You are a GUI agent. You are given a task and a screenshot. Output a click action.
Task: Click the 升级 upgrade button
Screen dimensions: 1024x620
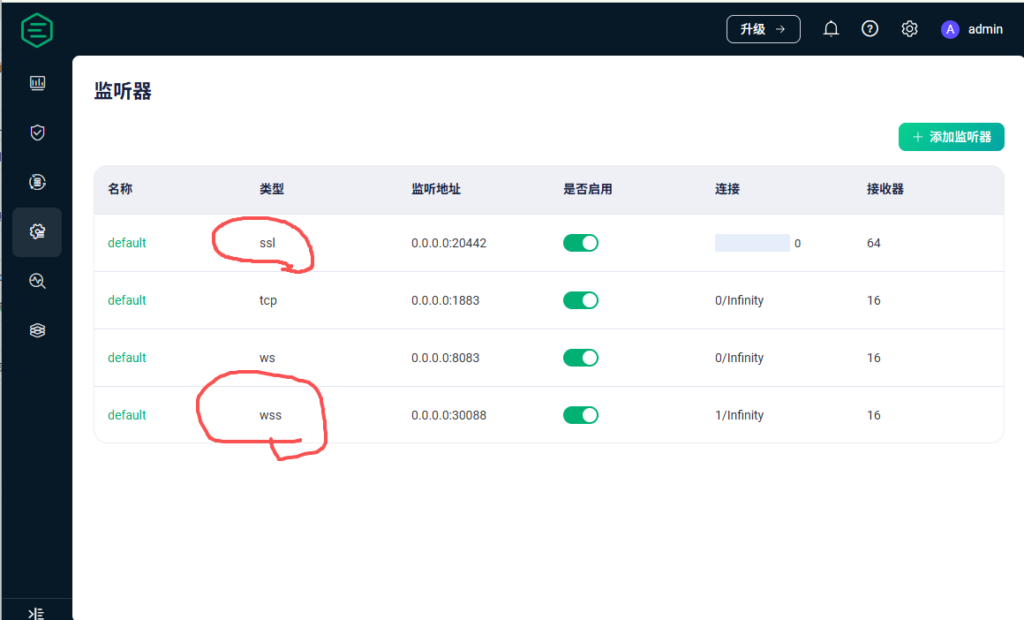pos(763,30)
